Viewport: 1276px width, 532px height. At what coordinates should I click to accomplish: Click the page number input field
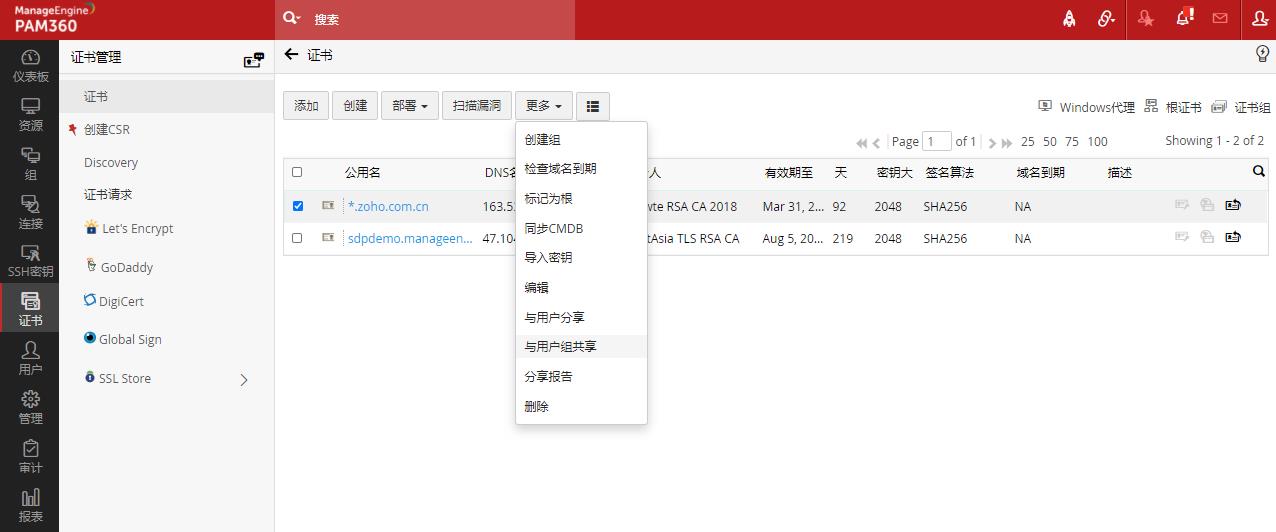(937, 141)
